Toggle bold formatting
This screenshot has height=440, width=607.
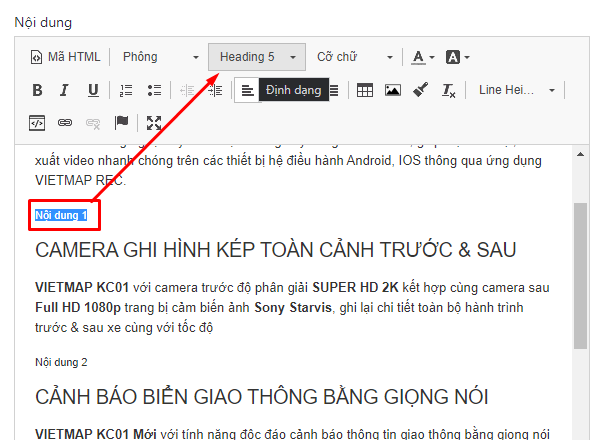[x=37, y=90]
